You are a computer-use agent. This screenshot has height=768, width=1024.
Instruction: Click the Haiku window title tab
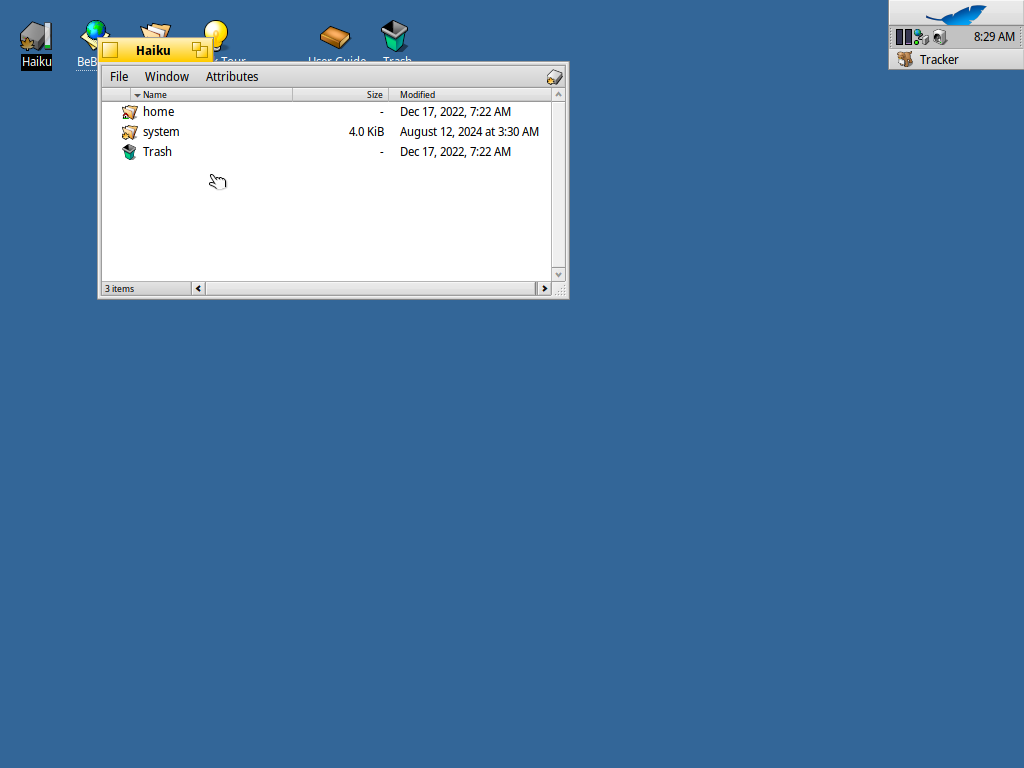[x=153, y=50]
